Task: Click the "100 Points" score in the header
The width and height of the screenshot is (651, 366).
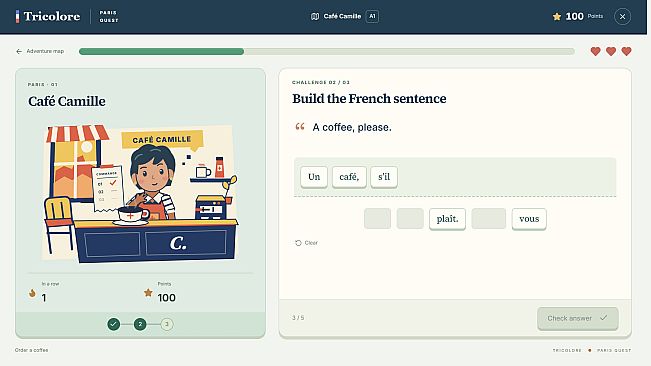Action: (578, 16)
